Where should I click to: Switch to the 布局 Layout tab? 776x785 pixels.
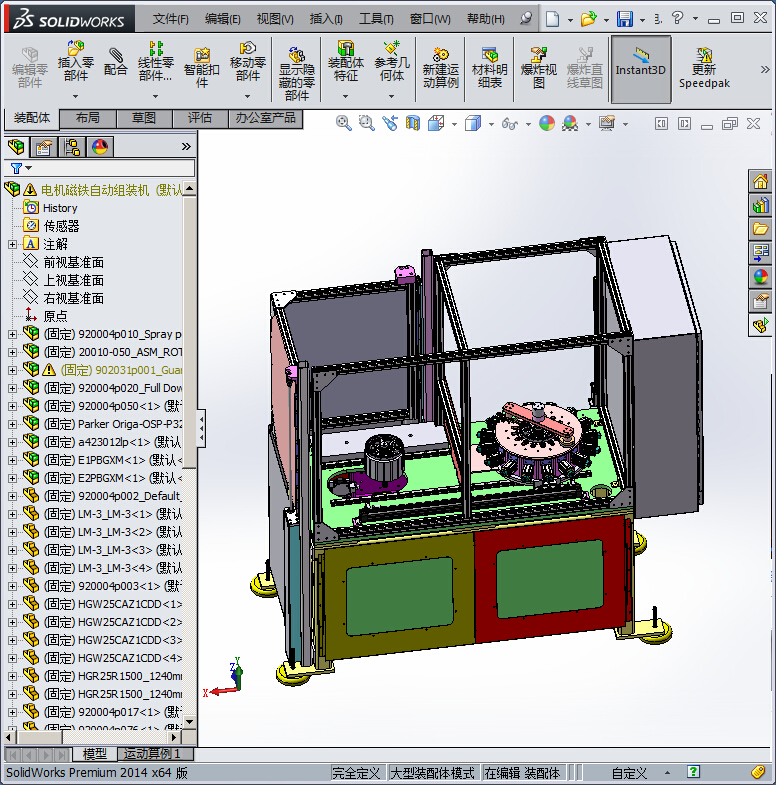click(88, 119)
